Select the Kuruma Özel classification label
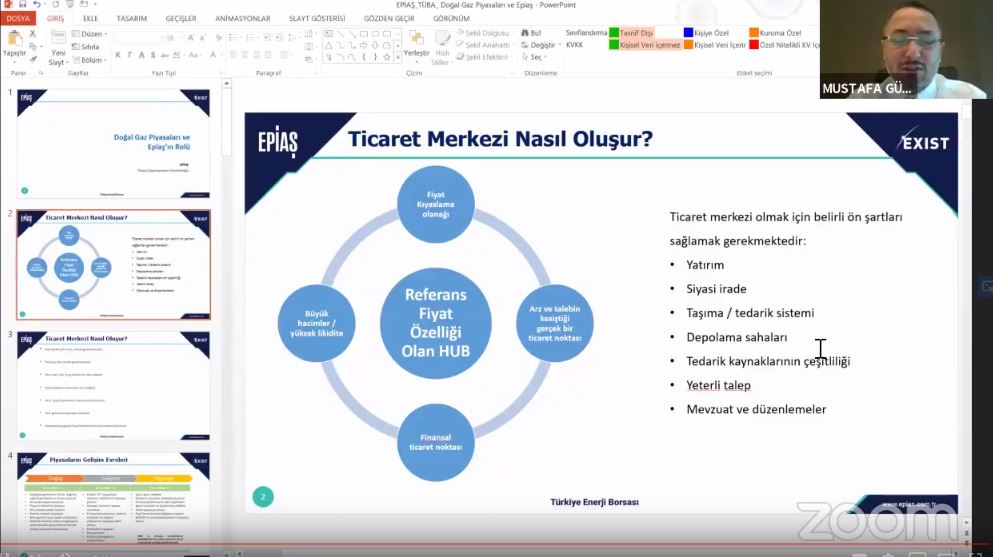Viewport: 993px width, 557px height. coord(775,33)
